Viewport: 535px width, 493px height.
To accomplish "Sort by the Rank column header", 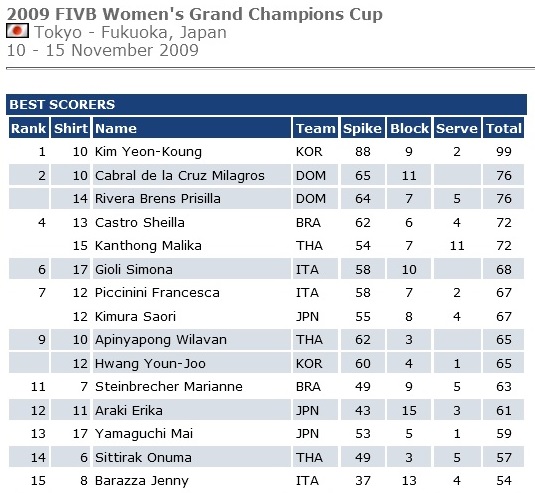I will 29,128.
